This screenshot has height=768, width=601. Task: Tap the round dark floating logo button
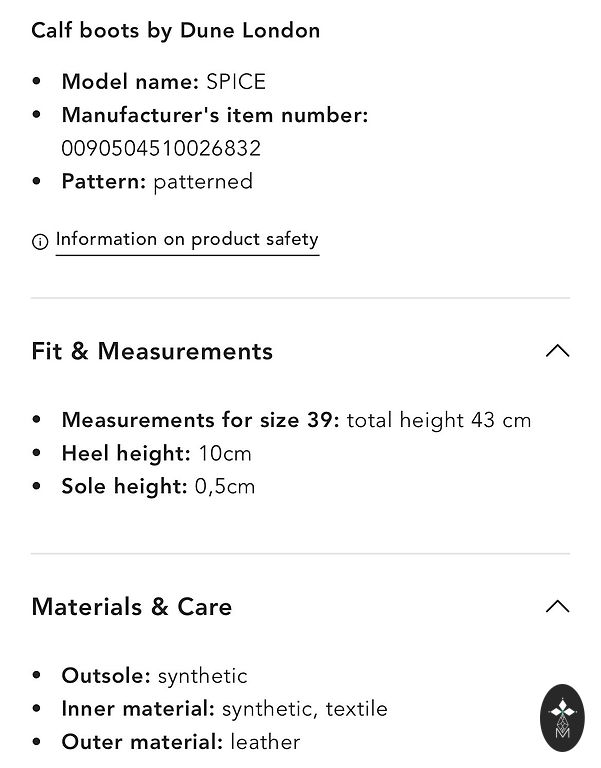[x=561, y=718]
